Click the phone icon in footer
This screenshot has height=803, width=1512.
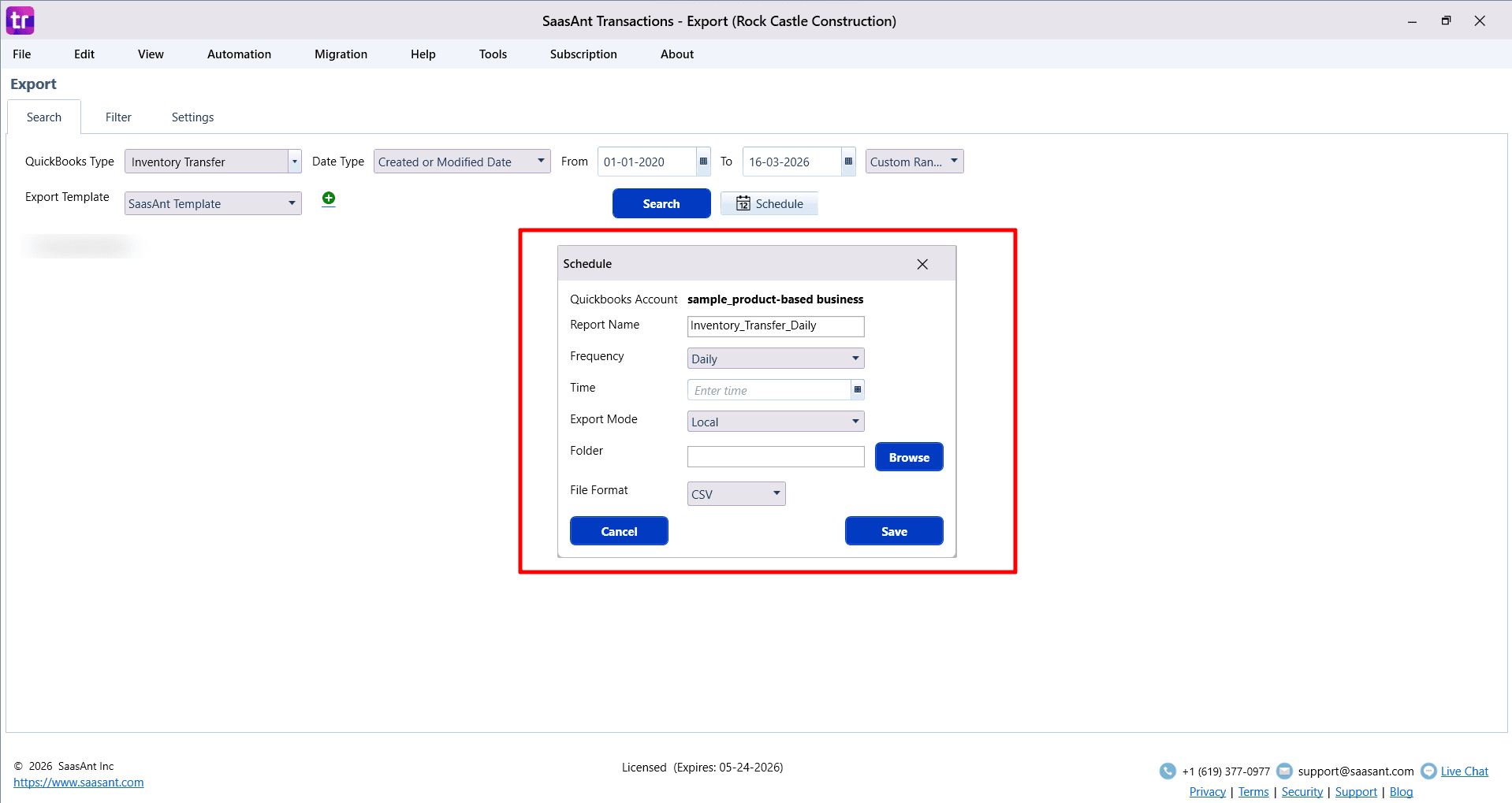click(x=1168, y=771)
